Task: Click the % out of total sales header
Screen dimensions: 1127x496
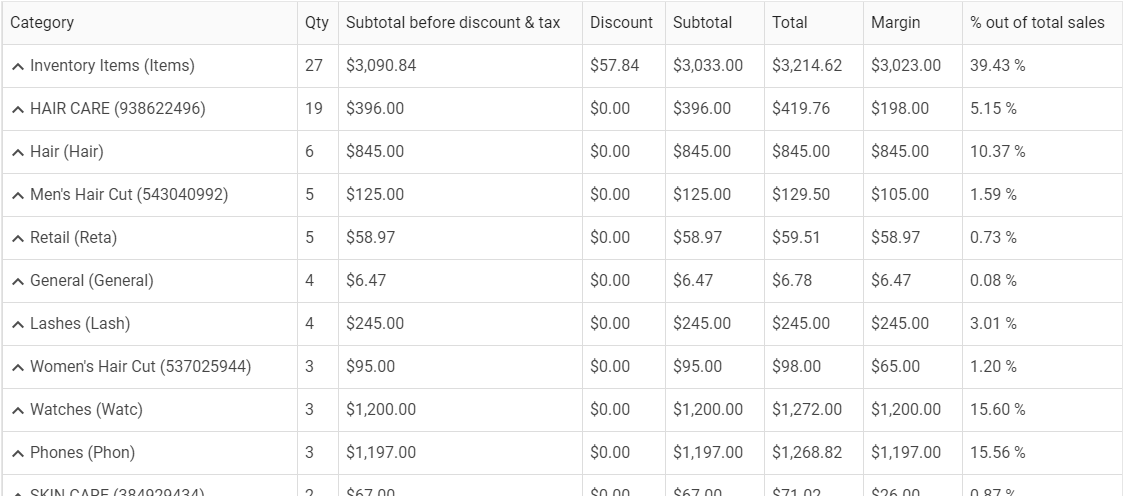Action: pos(1037,22)
